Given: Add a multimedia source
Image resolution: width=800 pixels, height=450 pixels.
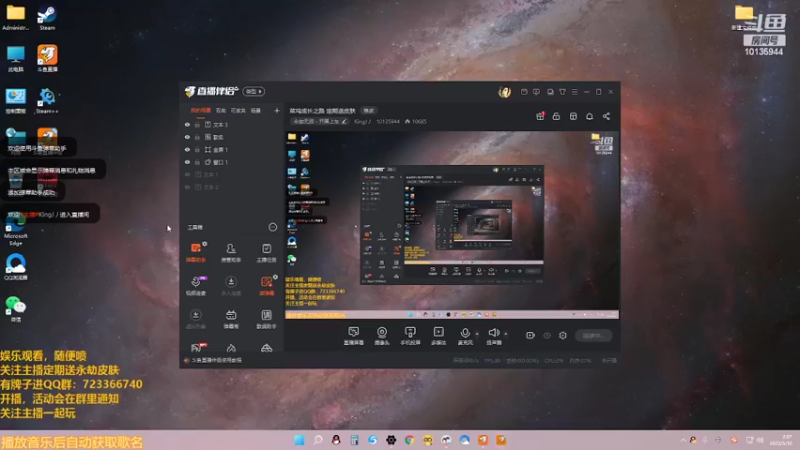Looking at the screenshot, I should 438,336.
